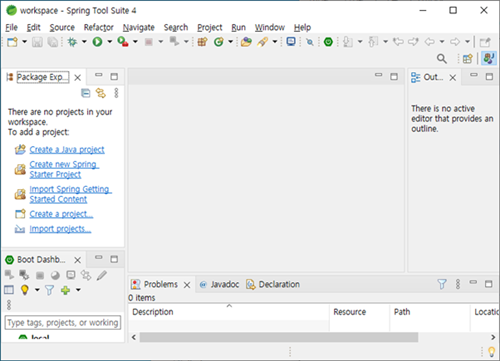500x361 pixels.
Task: Open the Debug configurations dropdown arrow
Action: pos(84,42)
